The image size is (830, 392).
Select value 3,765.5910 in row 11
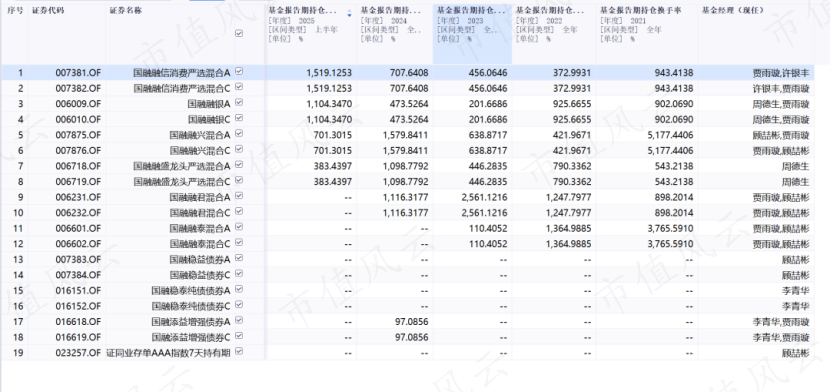pos(670,229)
